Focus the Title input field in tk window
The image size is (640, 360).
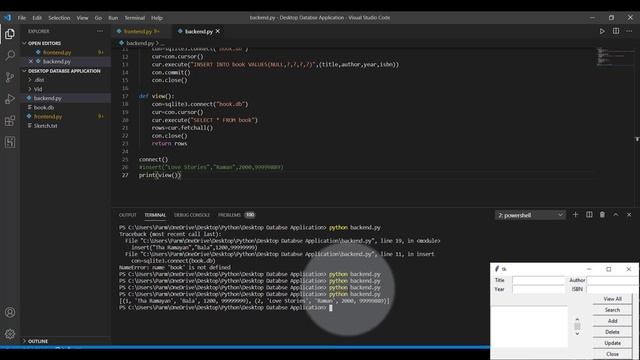538,280
